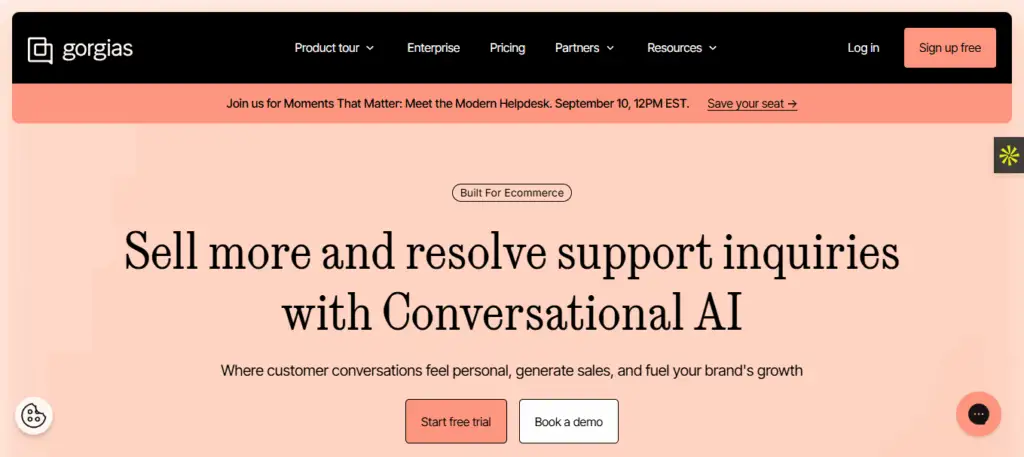Click the Built For Ecommerce badge
1024x457 pixels.
click(512, 193)
